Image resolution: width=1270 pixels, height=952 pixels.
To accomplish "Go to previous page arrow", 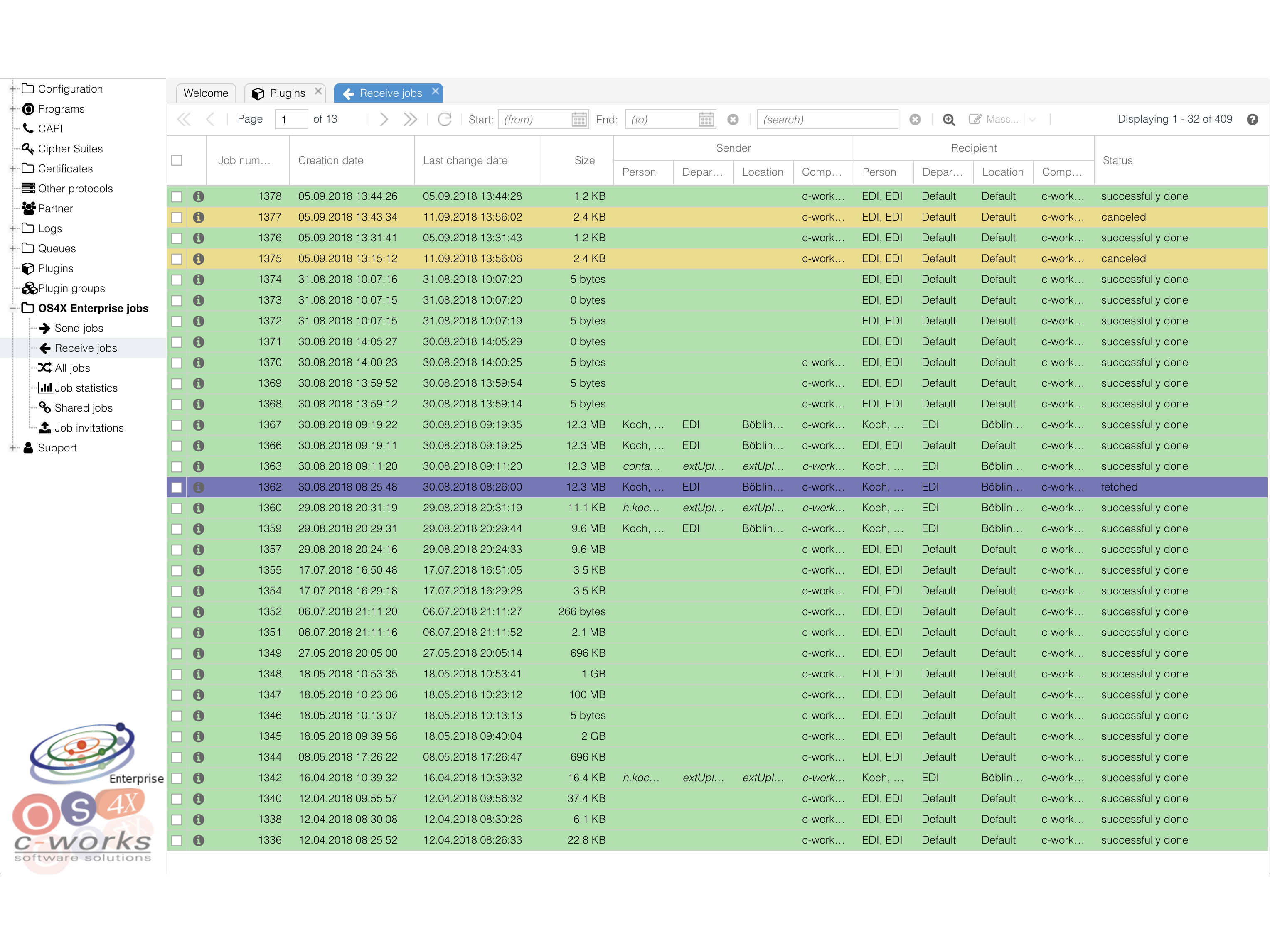I will 210,119.
